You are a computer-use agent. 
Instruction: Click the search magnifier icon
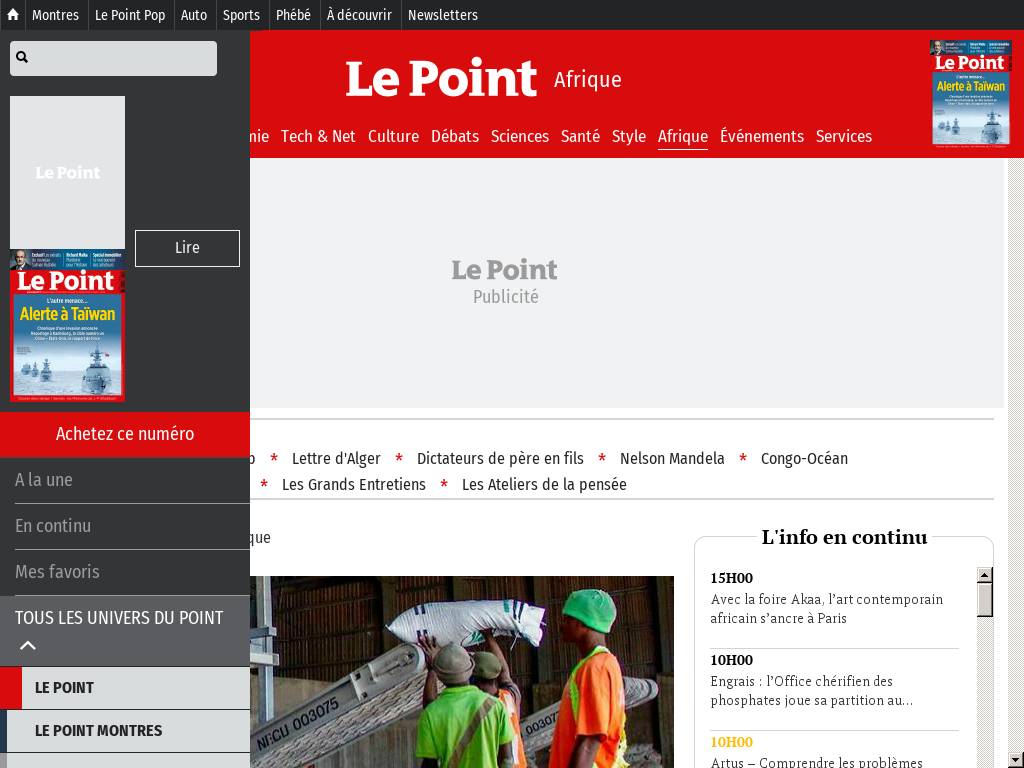pyautogui.click(x=22, y=58)
